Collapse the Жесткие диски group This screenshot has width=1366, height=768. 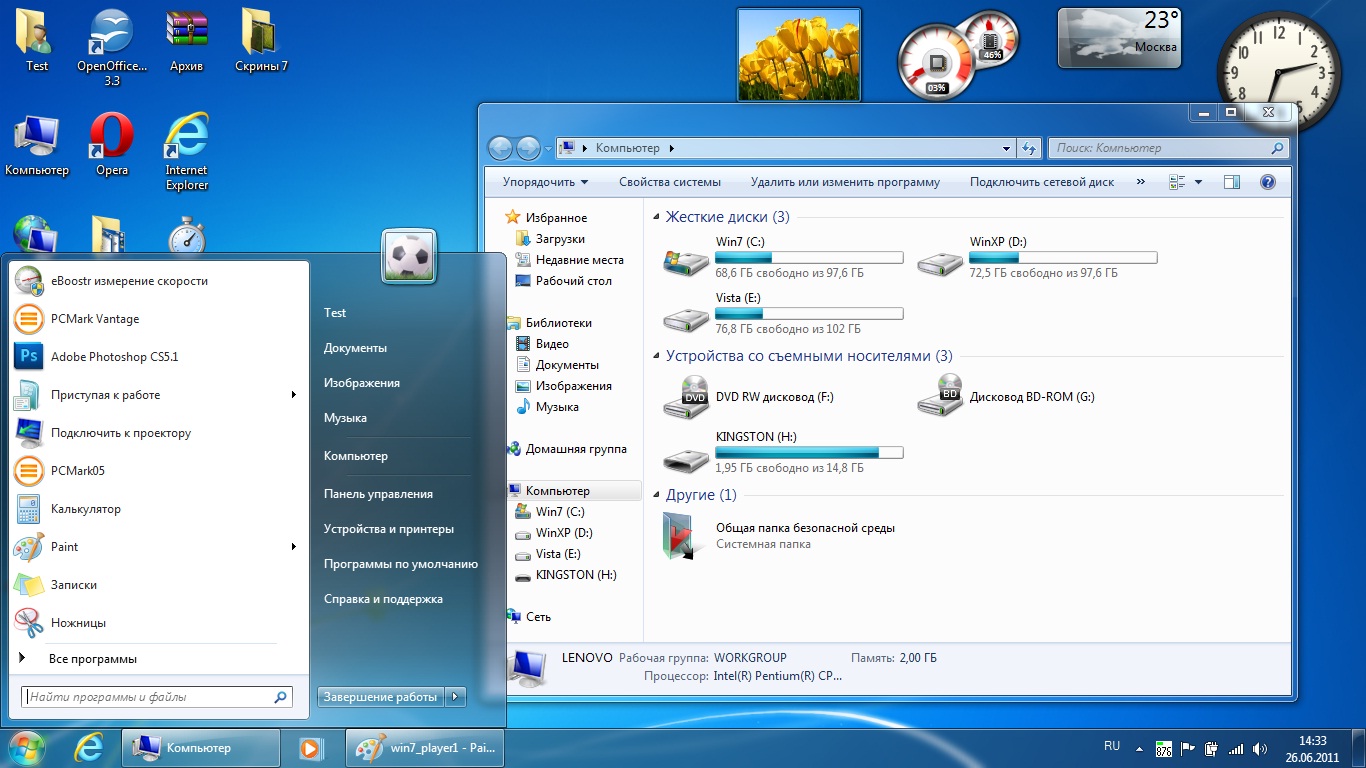tap(656, 217)
